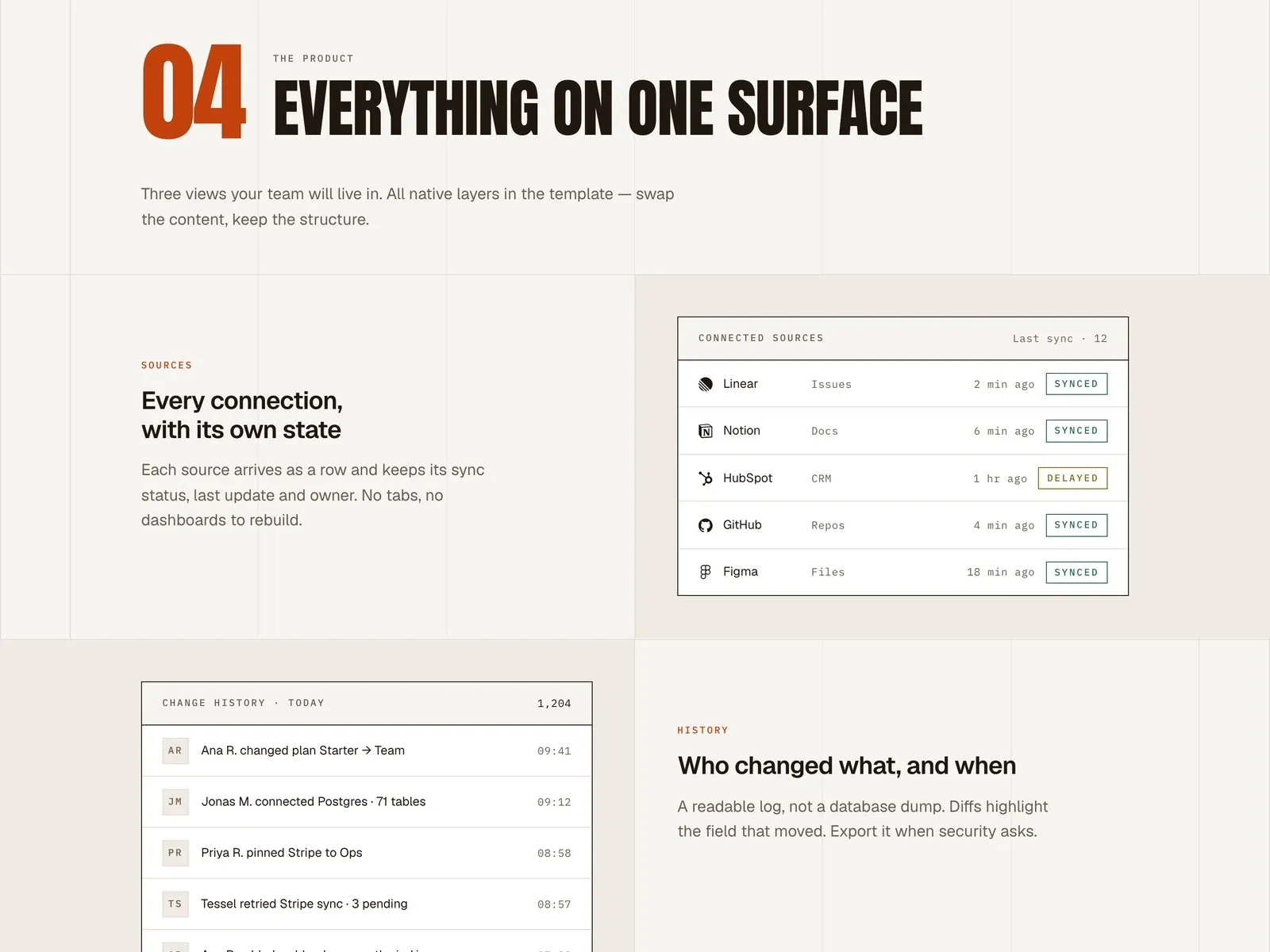Click the SYNCED badge in the Notion row
This screenshot has width=1270, height=952.
(x=1076, y=431)
